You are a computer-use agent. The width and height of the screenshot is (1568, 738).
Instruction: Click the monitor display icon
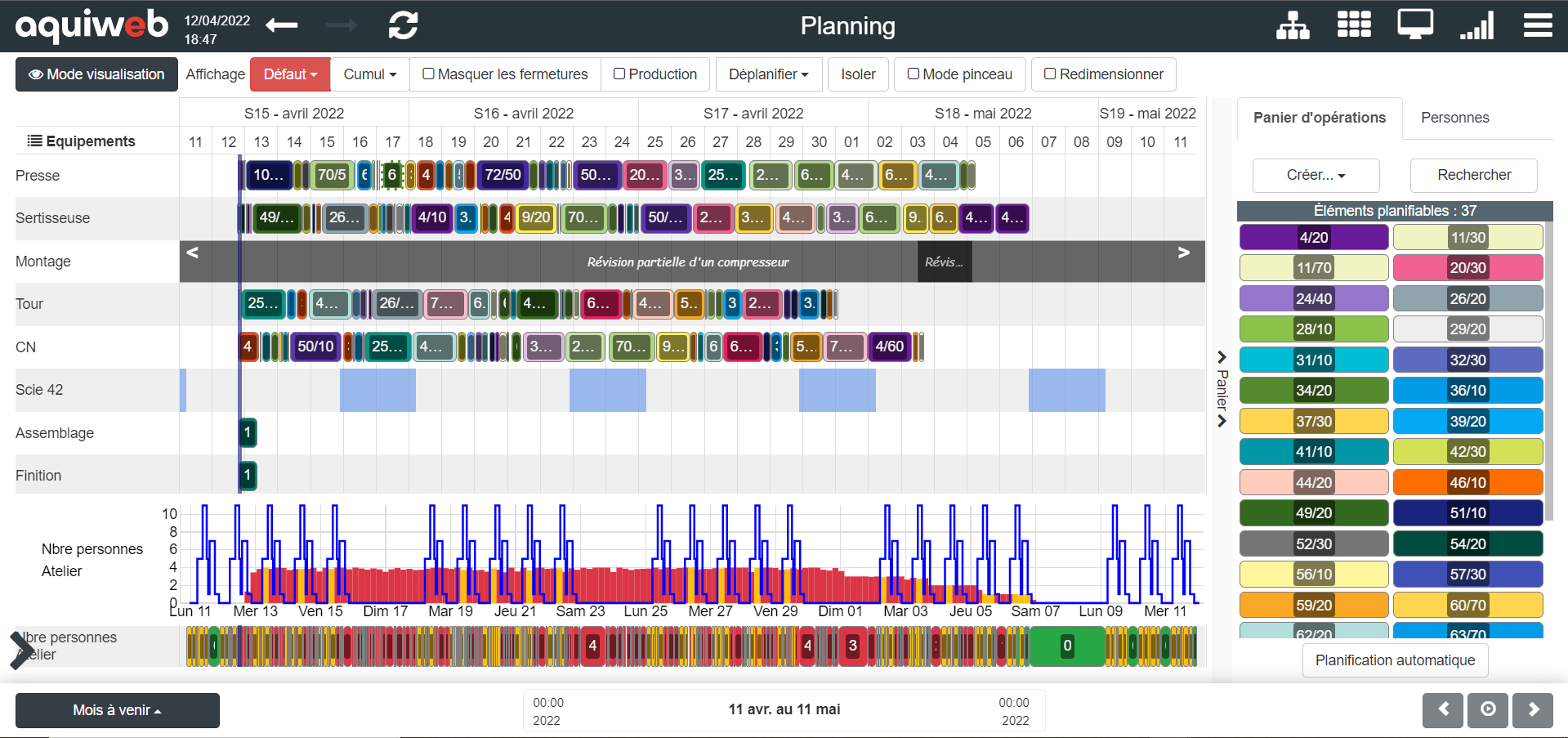tap(1414, 25)
